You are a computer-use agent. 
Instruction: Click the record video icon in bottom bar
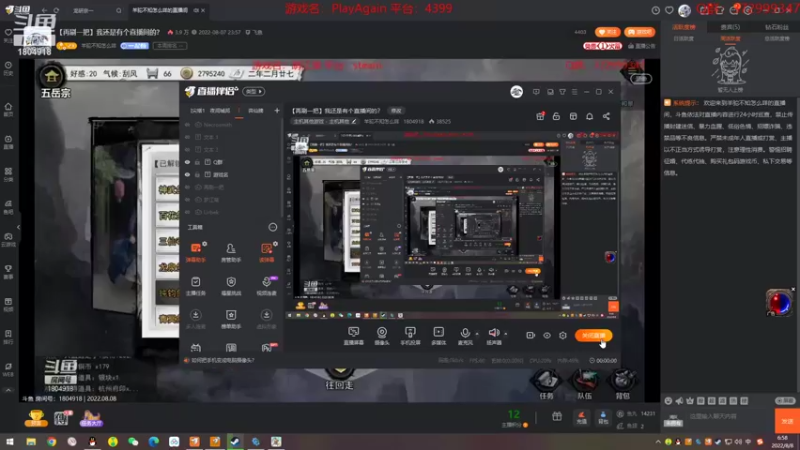point(530,335)
